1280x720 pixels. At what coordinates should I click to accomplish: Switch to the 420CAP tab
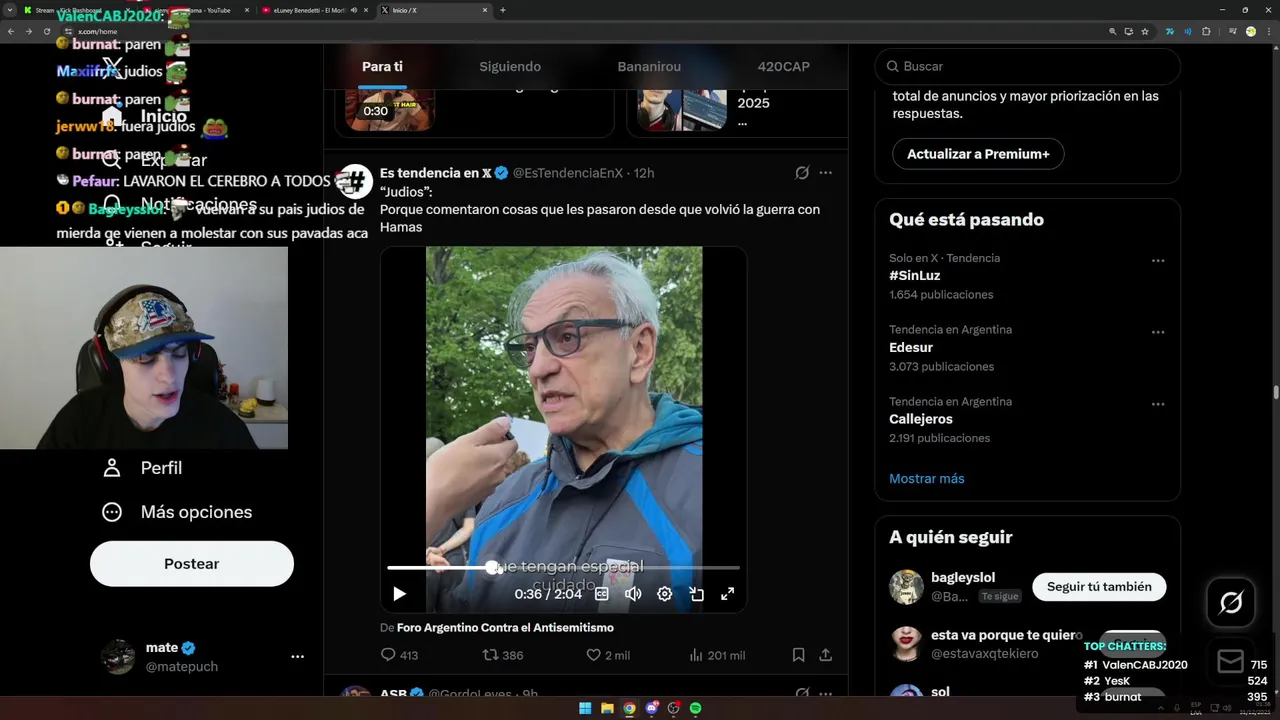[784, 66]
